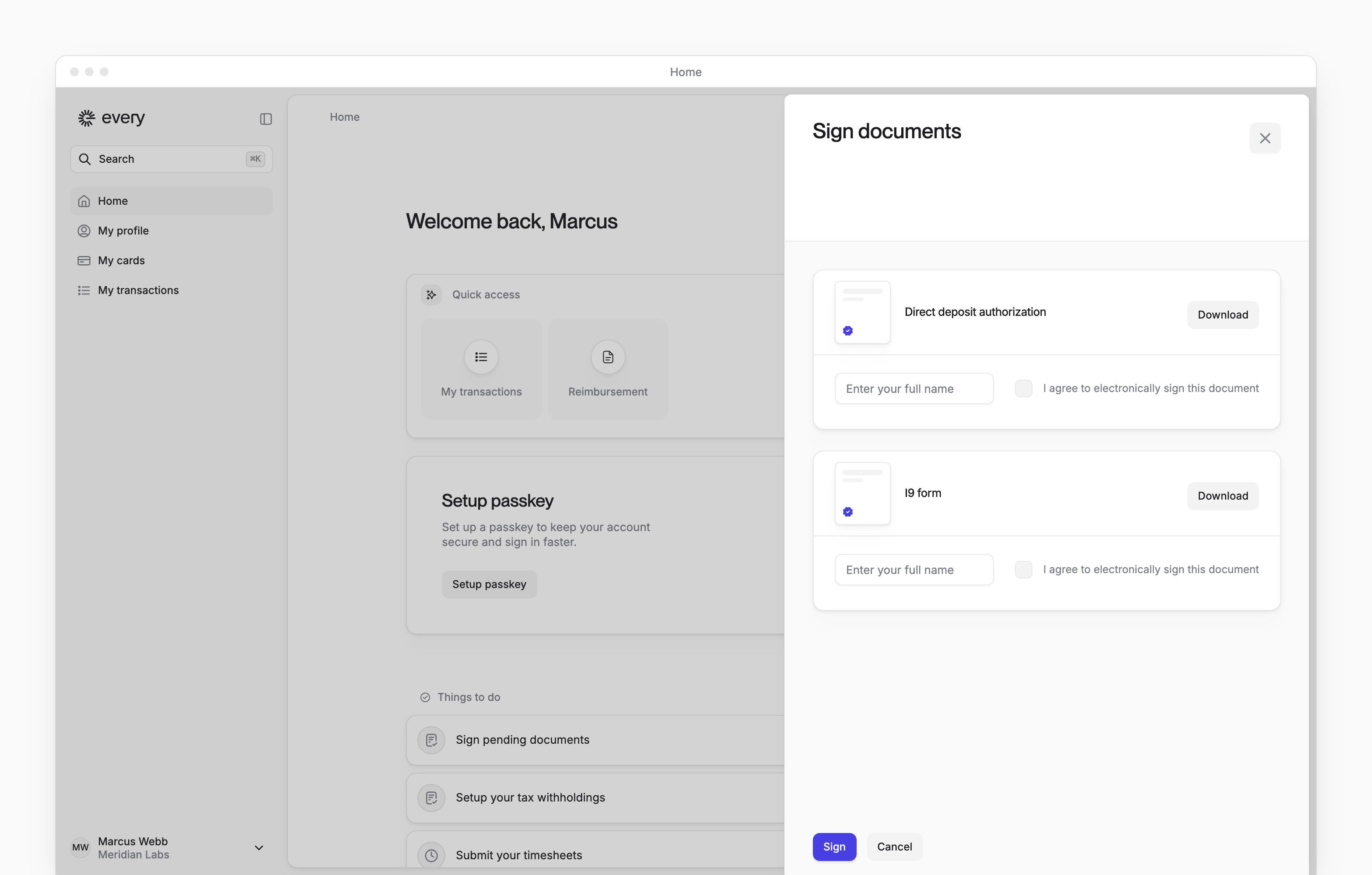
Task: Click the Things to do check icon
Action: pyautogui.click(x=425, y=697)
